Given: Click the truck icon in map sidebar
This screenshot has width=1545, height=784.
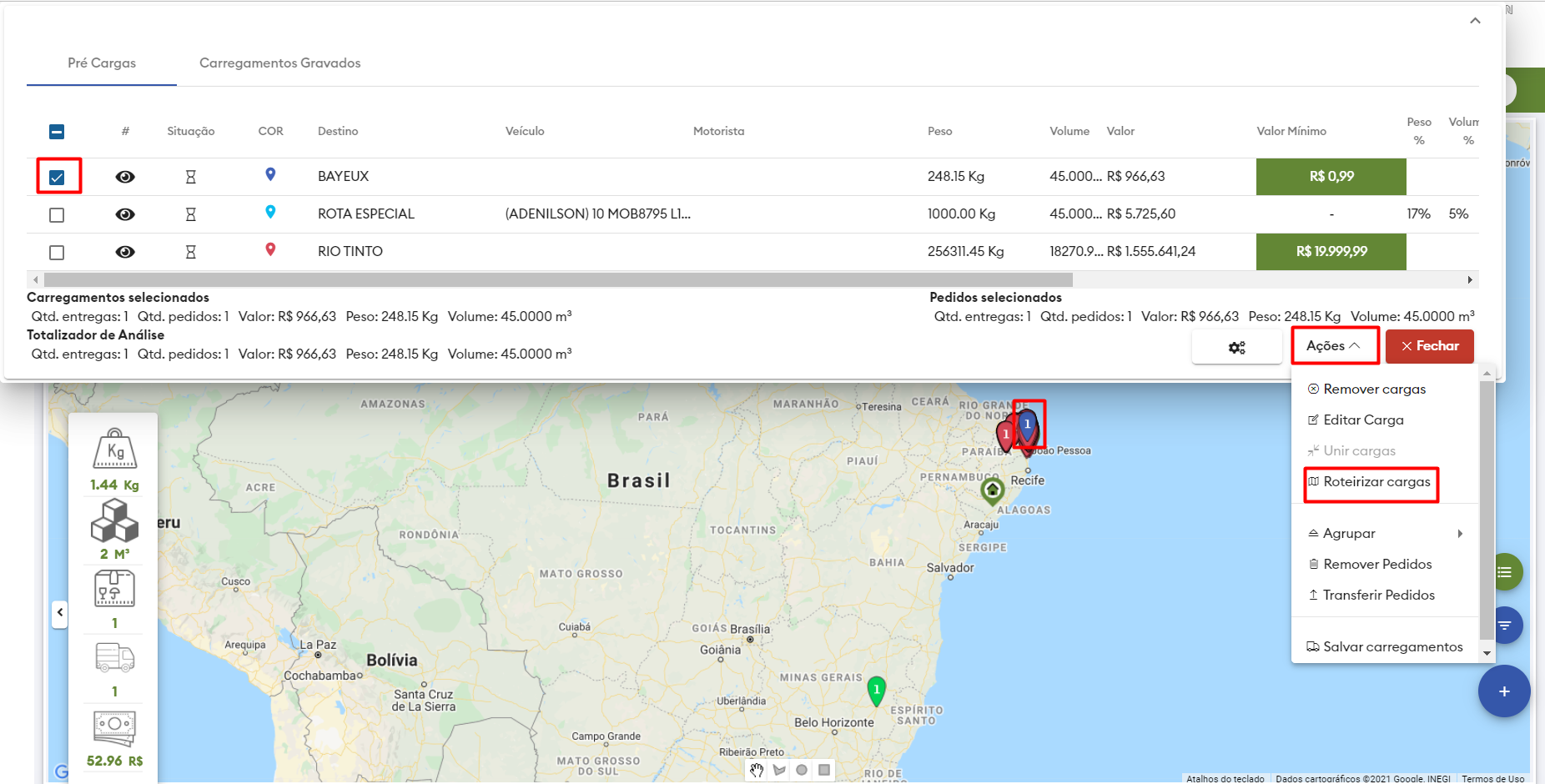Looking at the screenshot, I should pyautogui.click(x=115, y=658).
